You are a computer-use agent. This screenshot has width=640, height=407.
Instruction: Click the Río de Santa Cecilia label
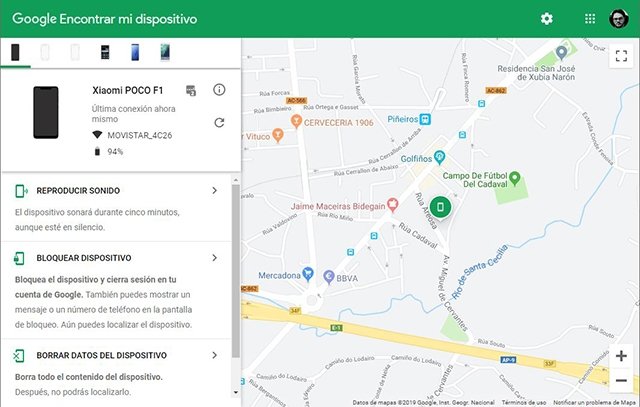[x=480, y=271]
